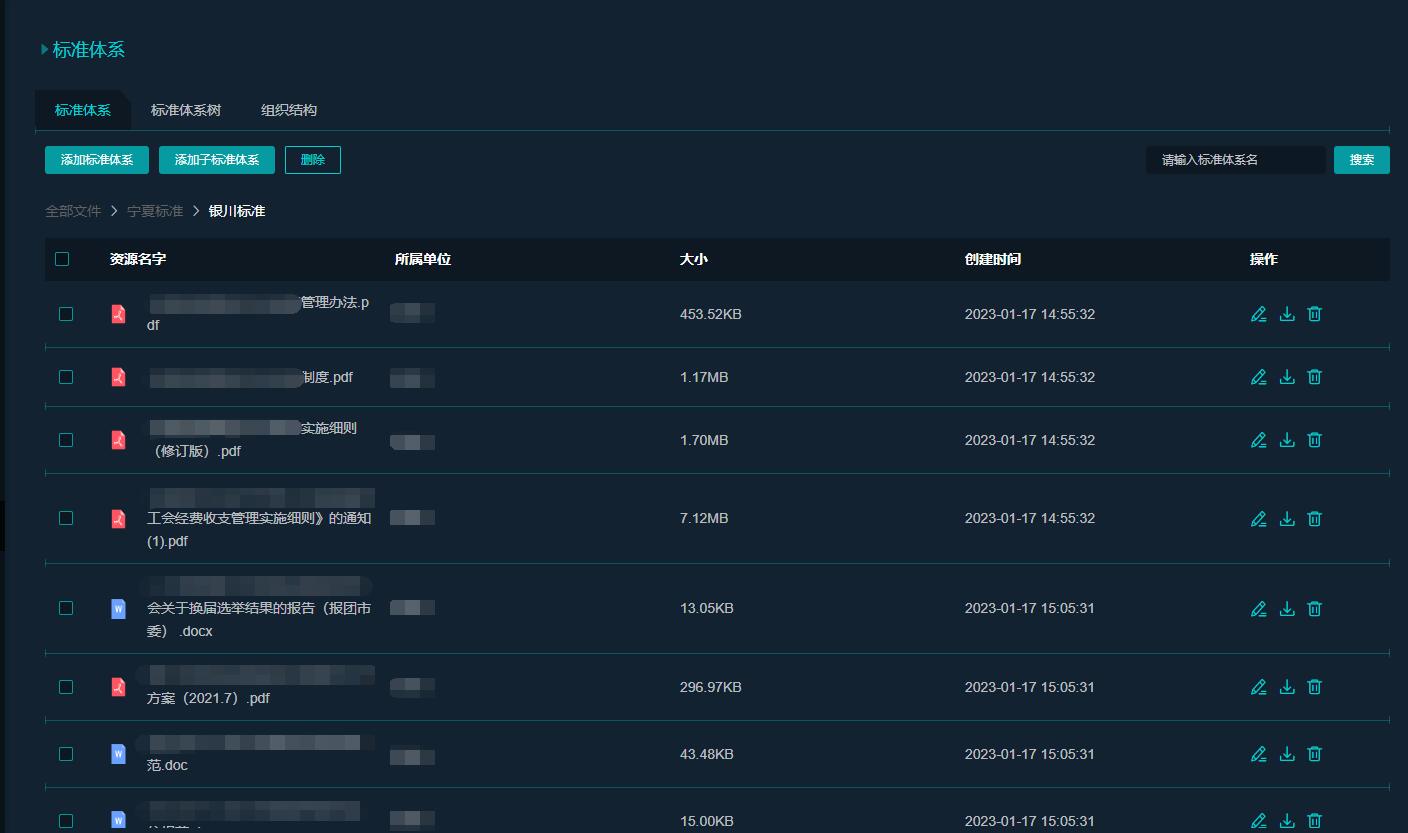This screenshot has height=833, width=1408.
Task: Focus the 请输入标准体系名 search field
Action: point(1236,160)
